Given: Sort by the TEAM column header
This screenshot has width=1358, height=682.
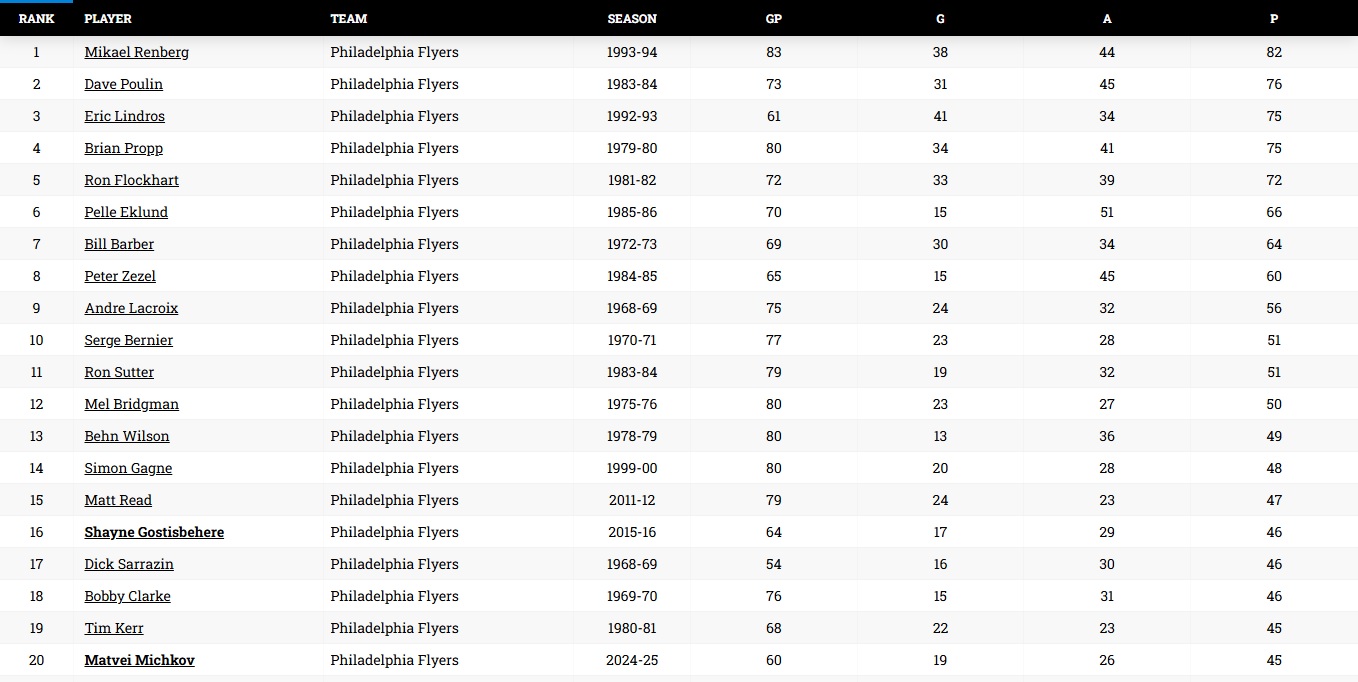Looking at the screenshot, I should pyautogui.click(x=349, y=18).
